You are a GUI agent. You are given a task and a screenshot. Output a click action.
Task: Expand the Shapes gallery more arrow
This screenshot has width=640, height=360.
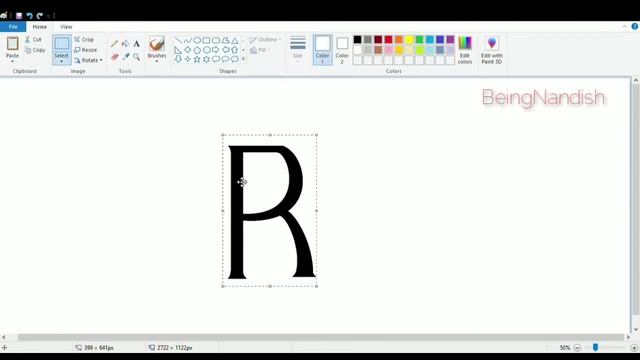point(244,60)
